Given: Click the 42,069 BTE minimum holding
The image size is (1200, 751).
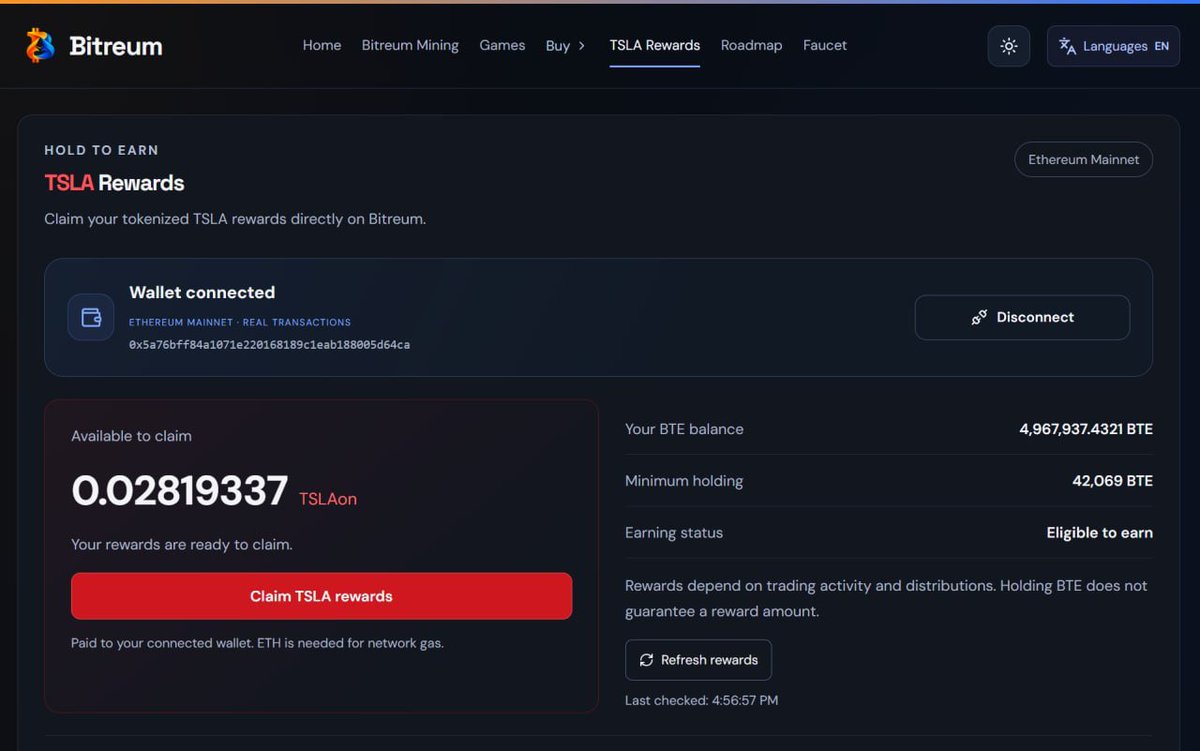Looking at the screenshot, I should tap(1112, 481).
